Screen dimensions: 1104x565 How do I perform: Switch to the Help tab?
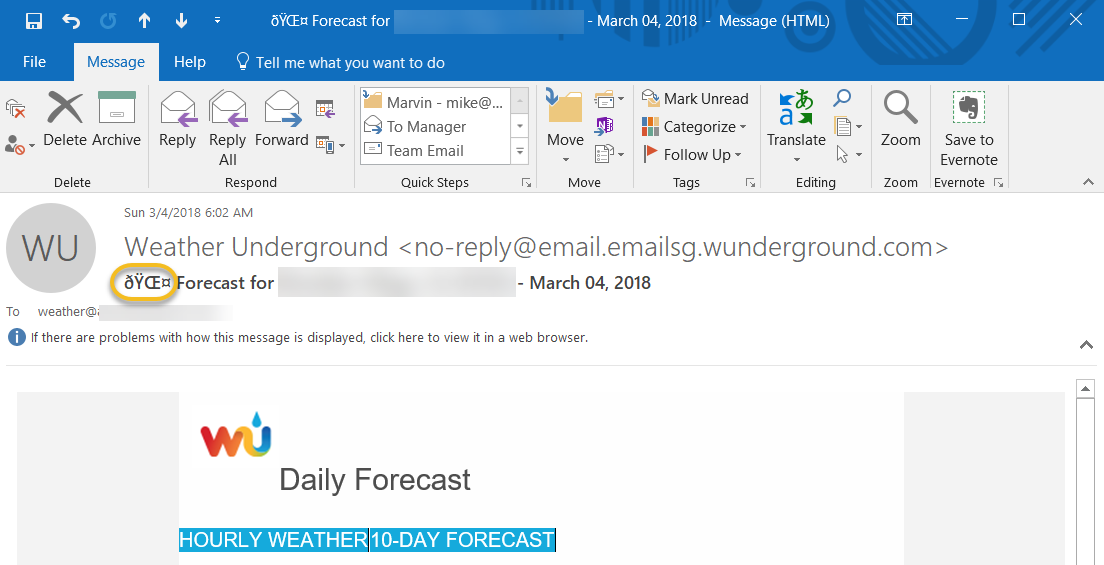click(x=189, y=62)
